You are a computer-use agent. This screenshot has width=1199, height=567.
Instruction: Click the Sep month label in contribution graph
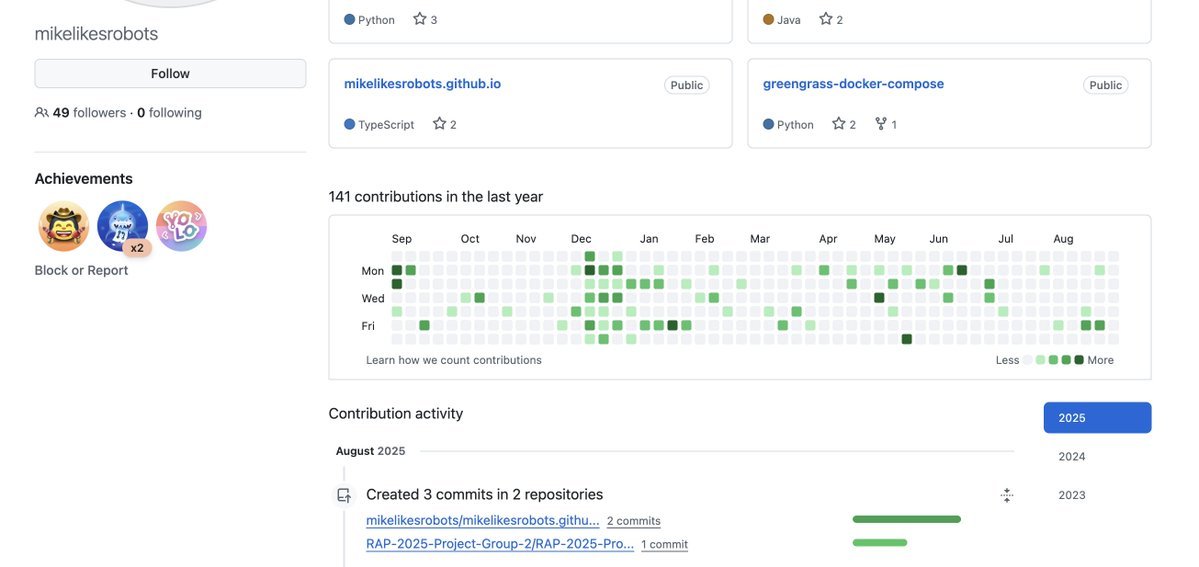point(401,239)
